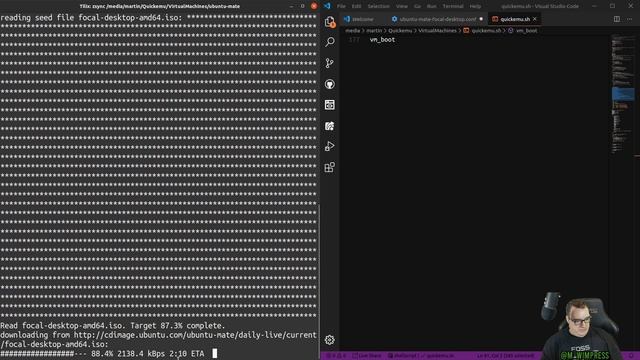640x360 pixels.
Task: Open the Search view in VS Code
Action: [x=330, y=42]
